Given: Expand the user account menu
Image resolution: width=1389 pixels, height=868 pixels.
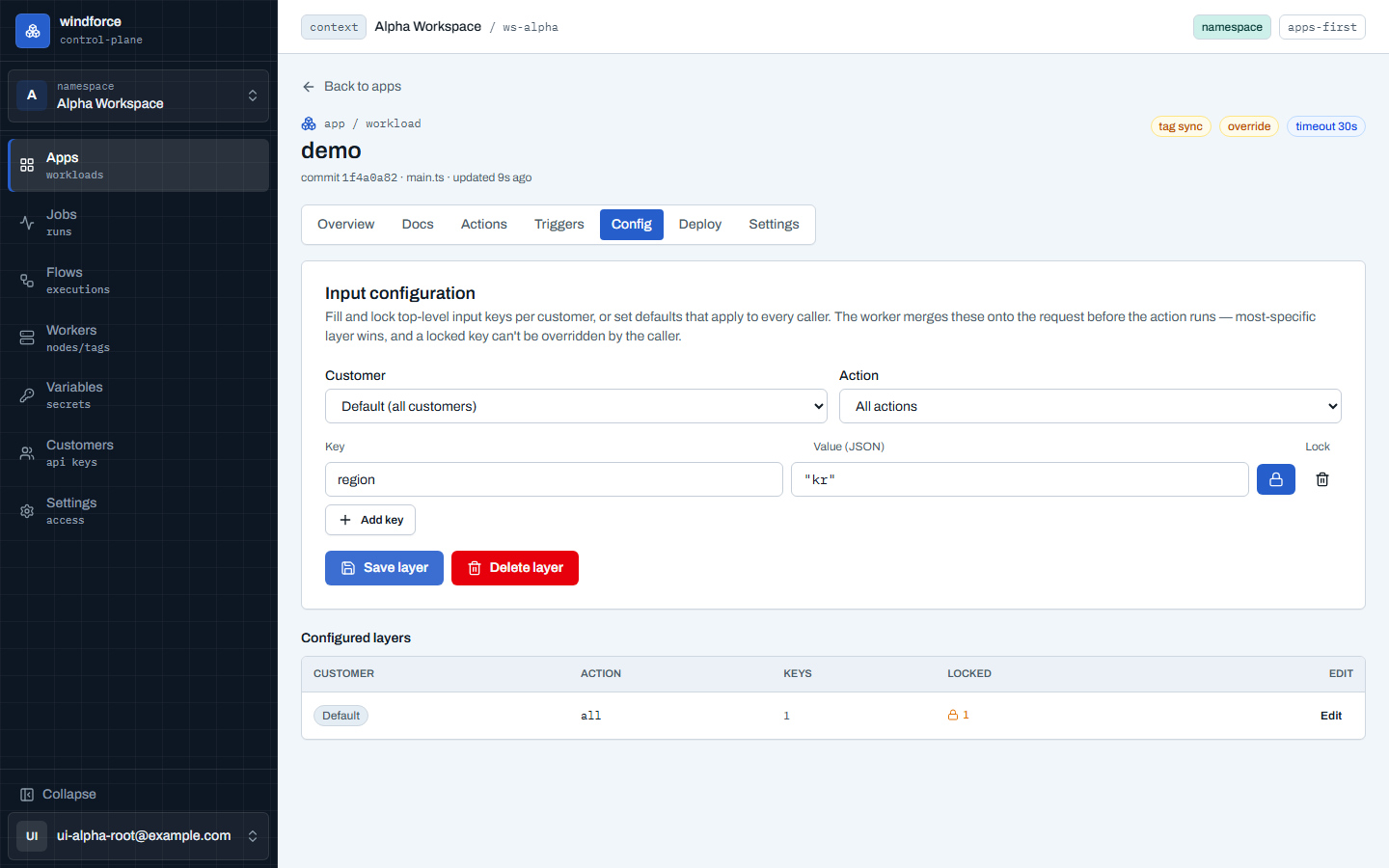Looking at the screenshot, I should 139,836.
